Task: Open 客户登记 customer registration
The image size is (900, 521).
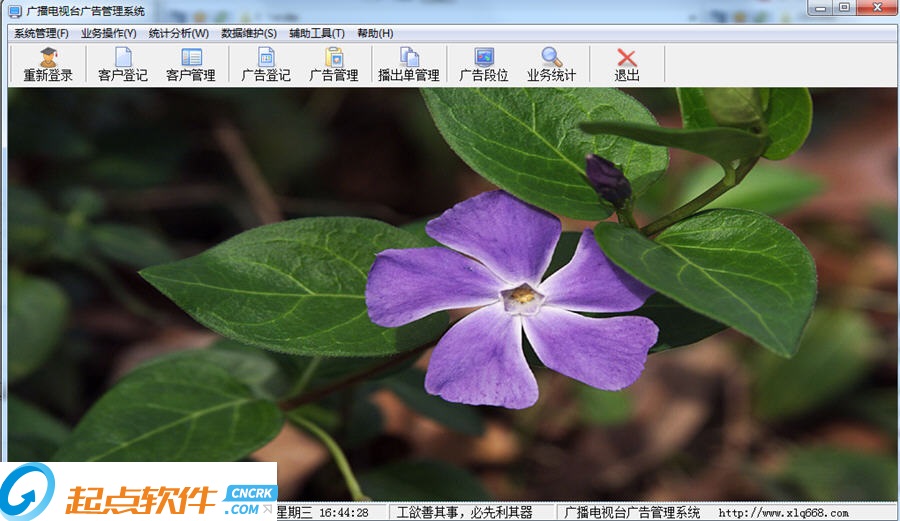Action: [123, 65]
